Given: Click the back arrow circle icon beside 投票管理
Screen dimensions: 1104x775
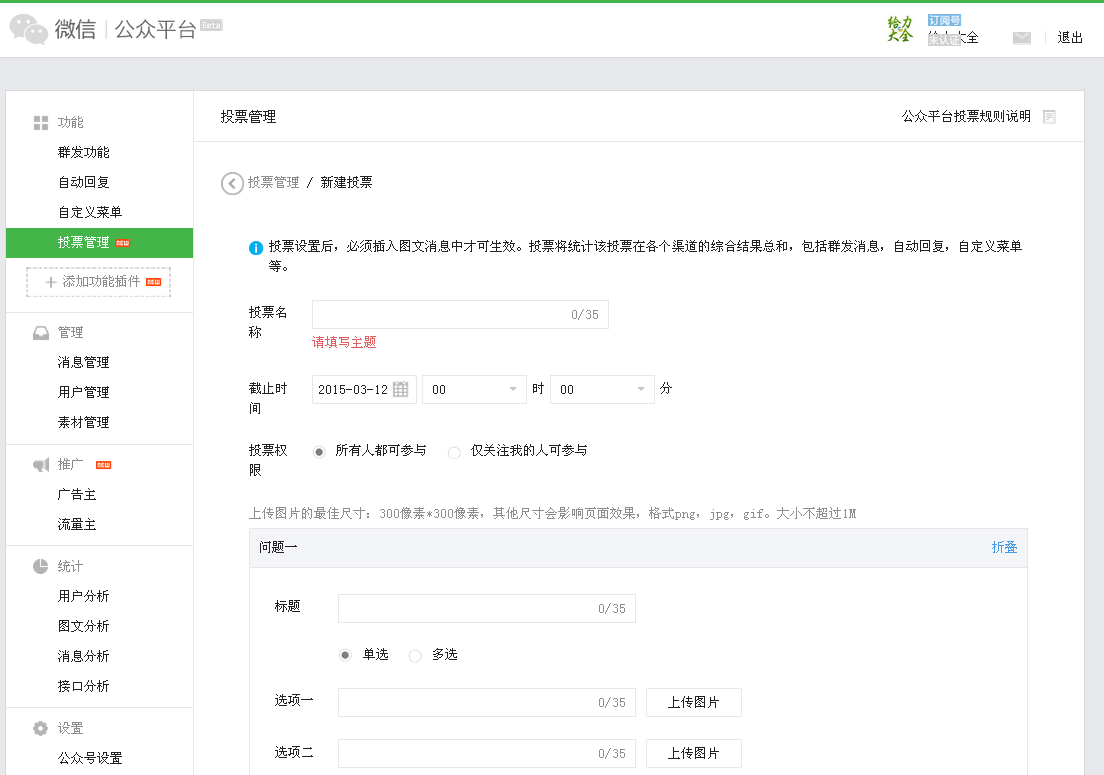Looking at the screenshot, I should [232, 183].
